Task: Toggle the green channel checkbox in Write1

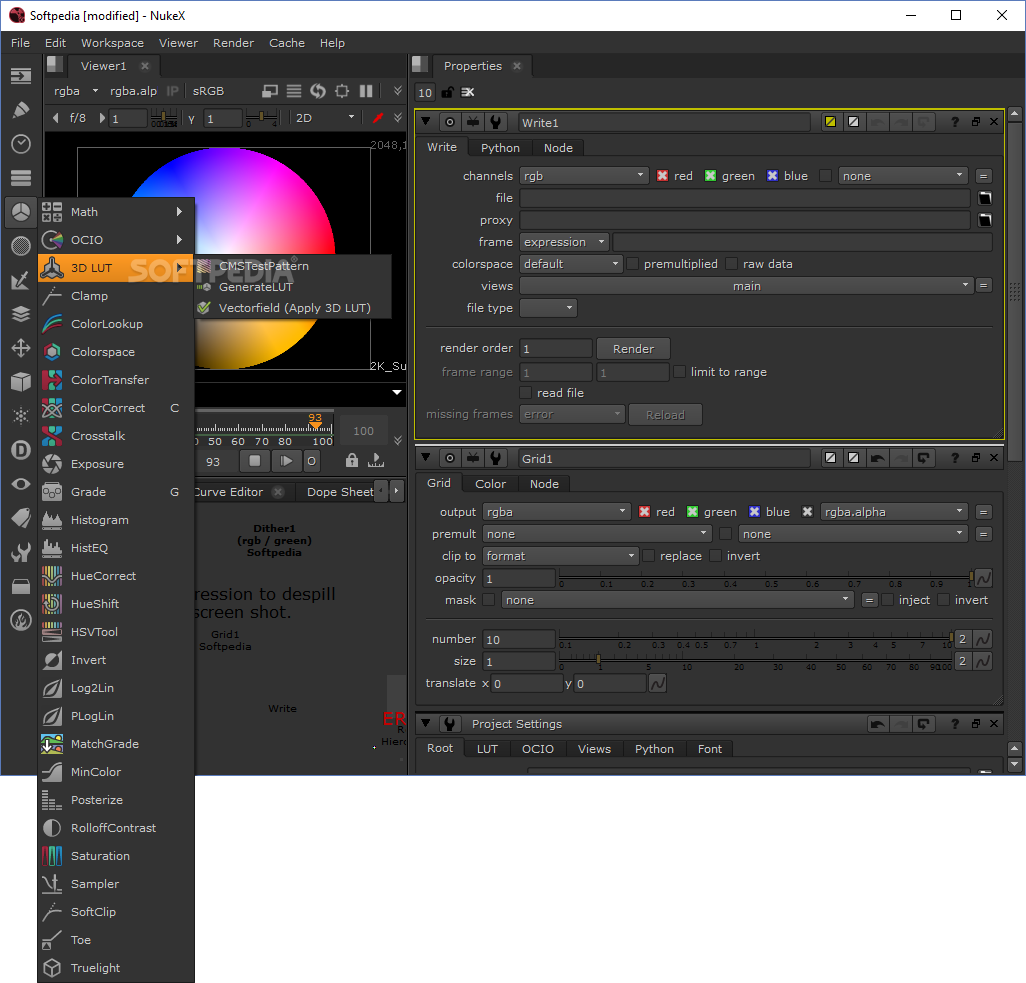Action: (x=710, y=175)
